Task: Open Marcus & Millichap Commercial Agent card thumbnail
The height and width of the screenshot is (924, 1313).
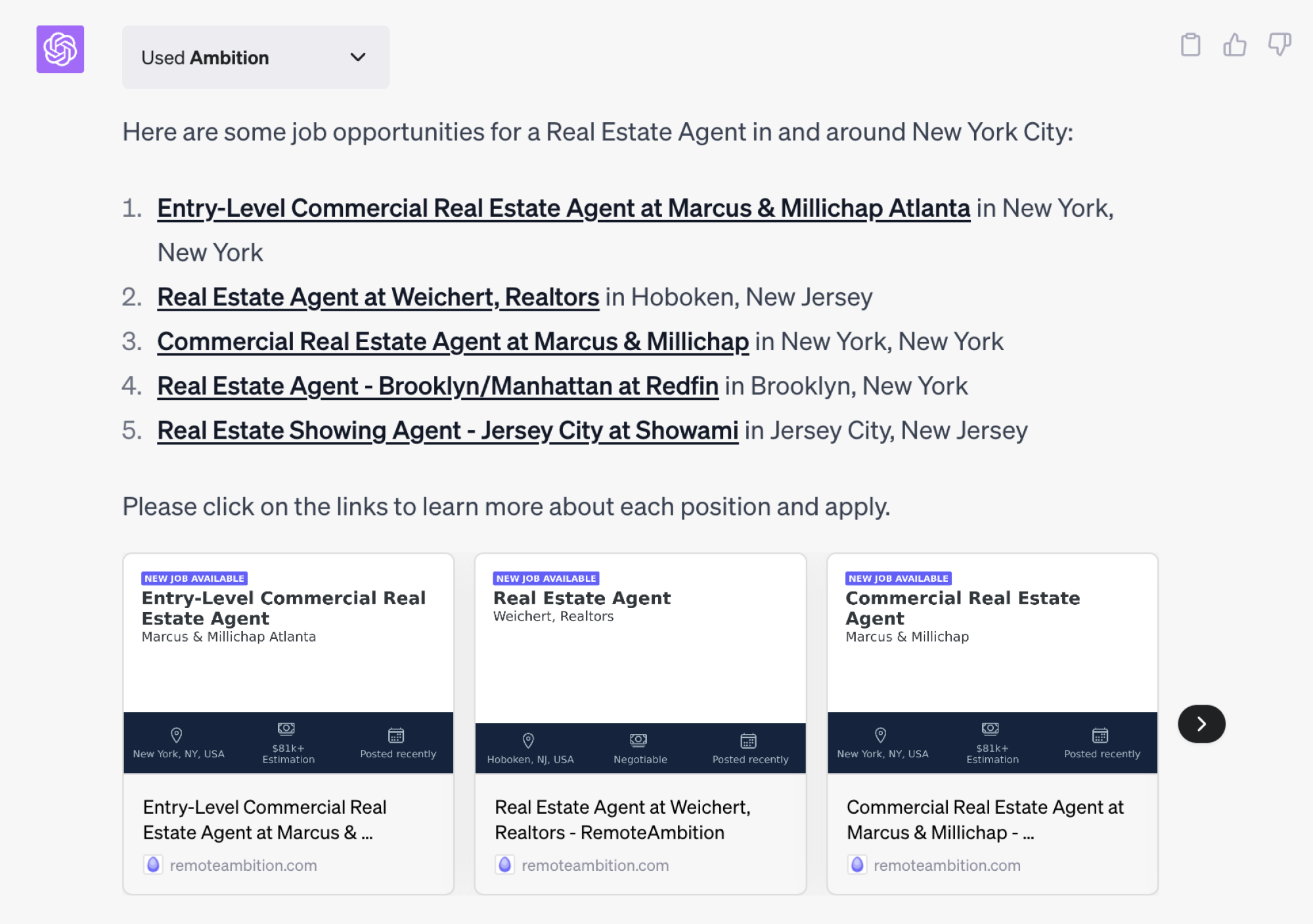Action: 992,663
